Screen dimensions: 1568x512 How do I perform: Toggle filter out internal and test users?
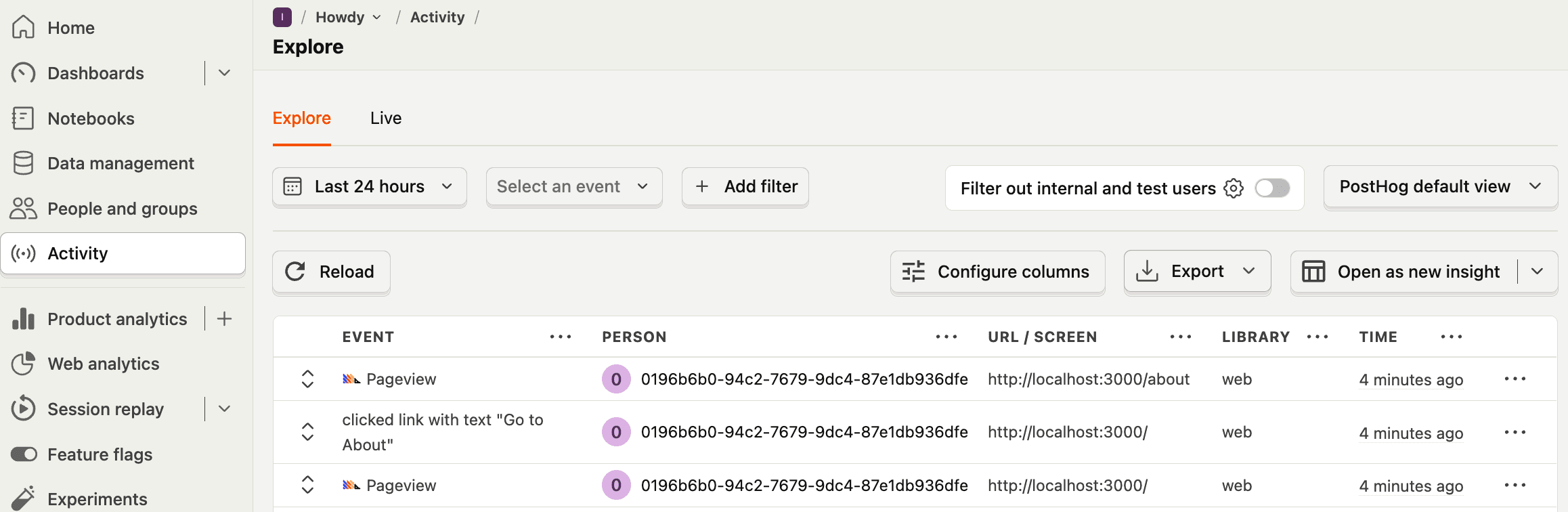[x=1272, y=188]
